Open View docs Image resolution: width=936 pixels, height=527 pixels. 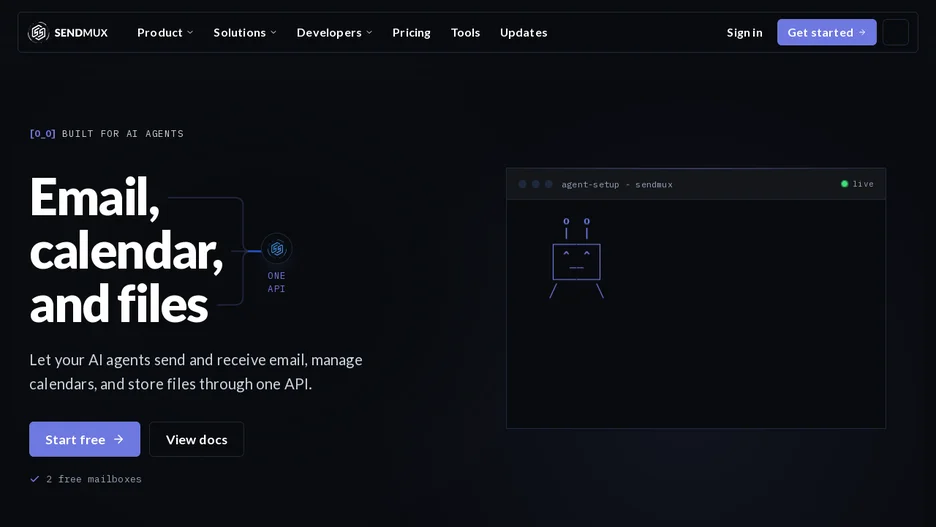pyautogui.click(x=196, y=439)
